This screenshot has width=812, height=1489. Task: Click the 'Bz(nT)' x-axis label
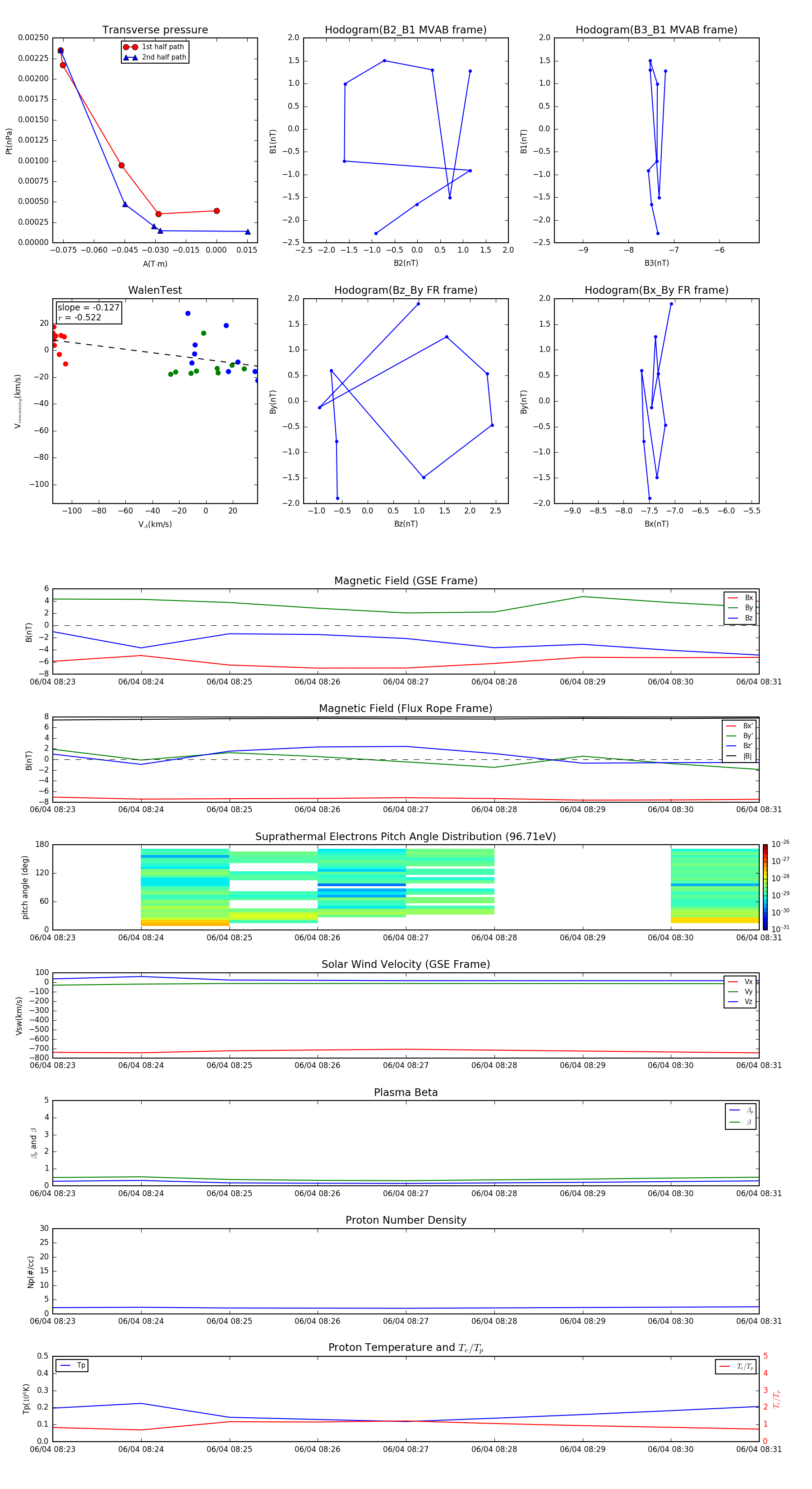(406, 524)
